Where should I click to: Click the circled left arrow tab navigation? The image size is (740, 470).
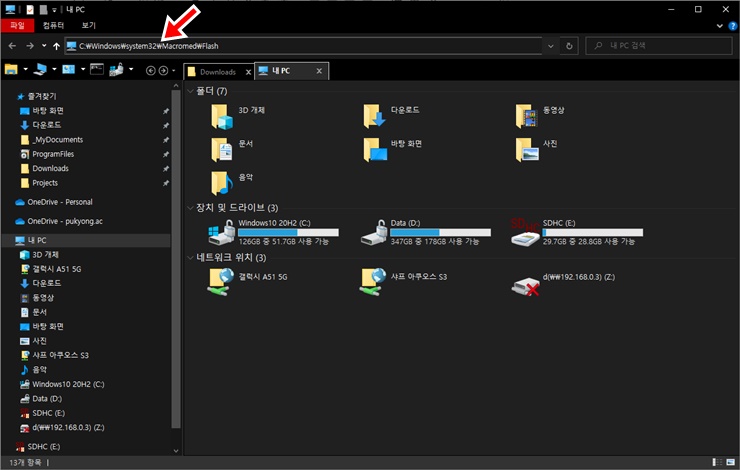point(151,71)
